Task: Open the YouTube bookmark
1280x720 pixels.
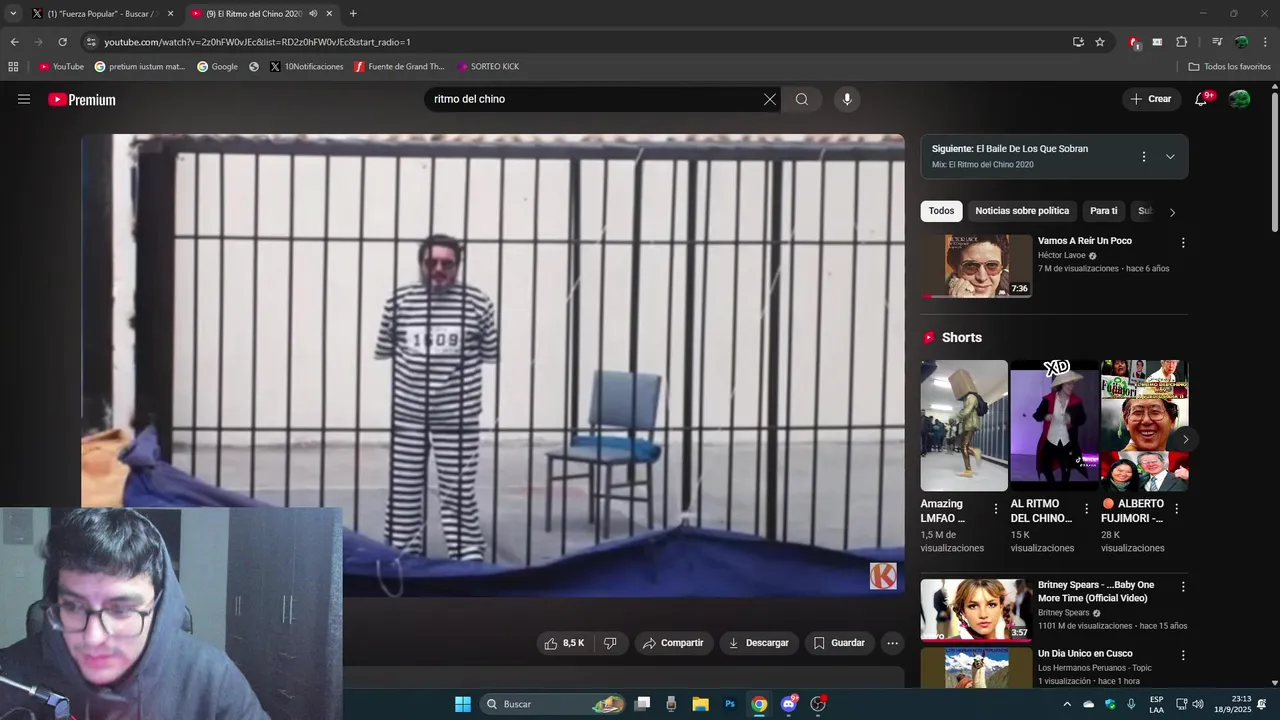Action: tap(61, 66)
